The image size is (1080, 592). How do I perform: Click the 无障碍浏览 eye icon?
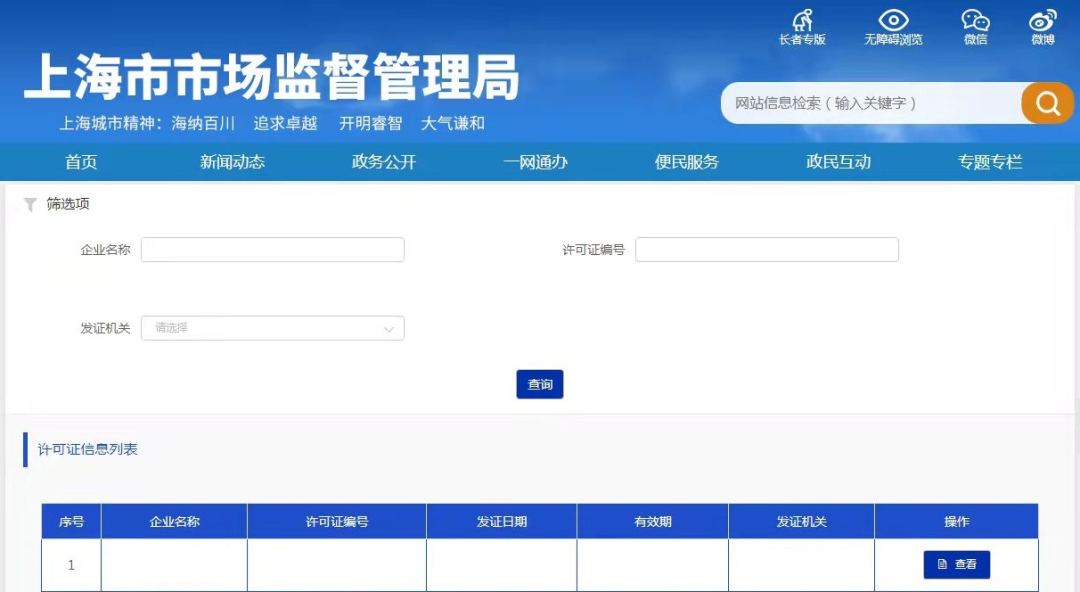tap(893, 20)
